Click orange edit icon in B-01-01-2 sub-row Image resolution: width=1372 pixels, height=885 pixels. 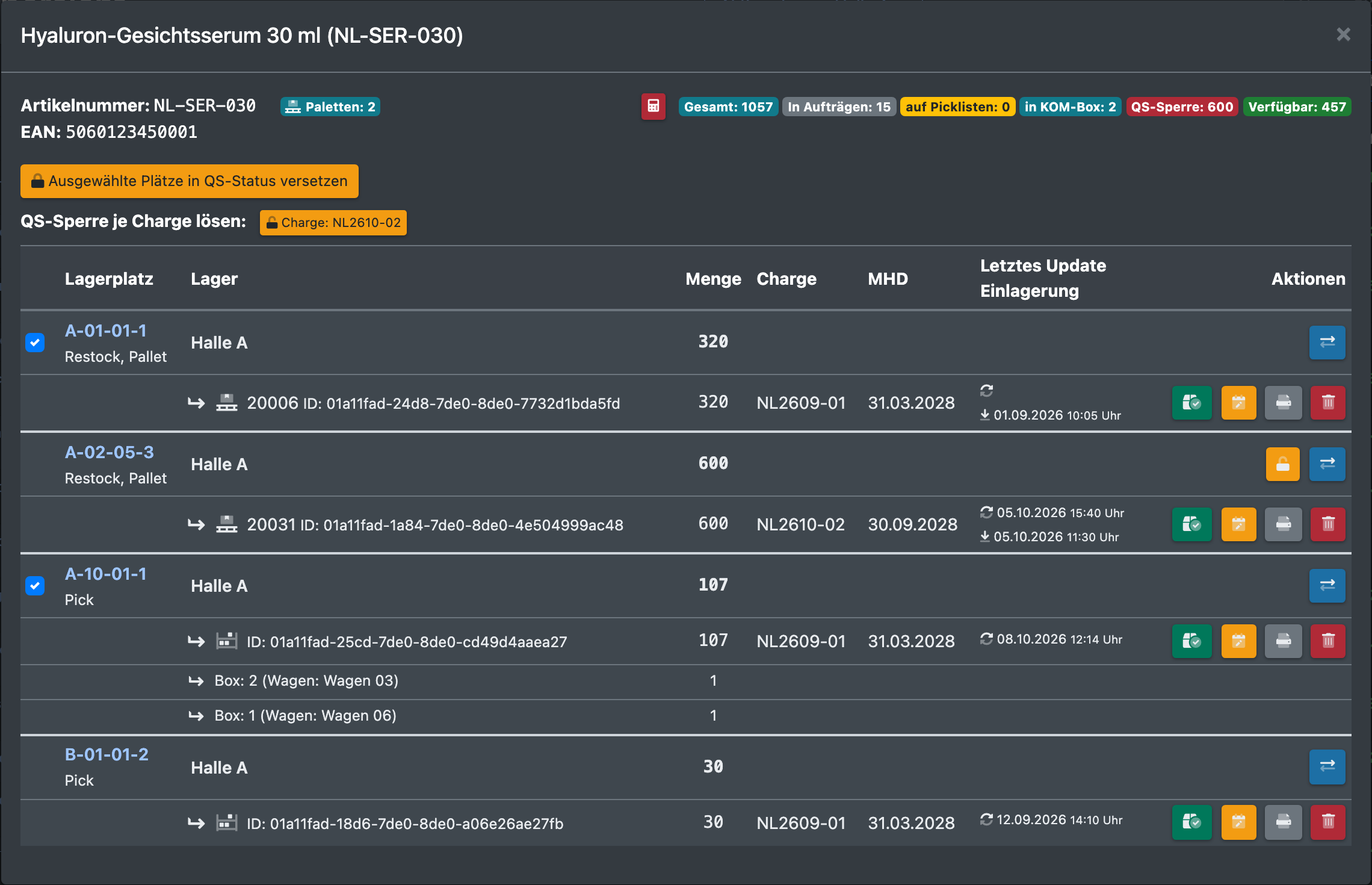tap(1238, 822)
